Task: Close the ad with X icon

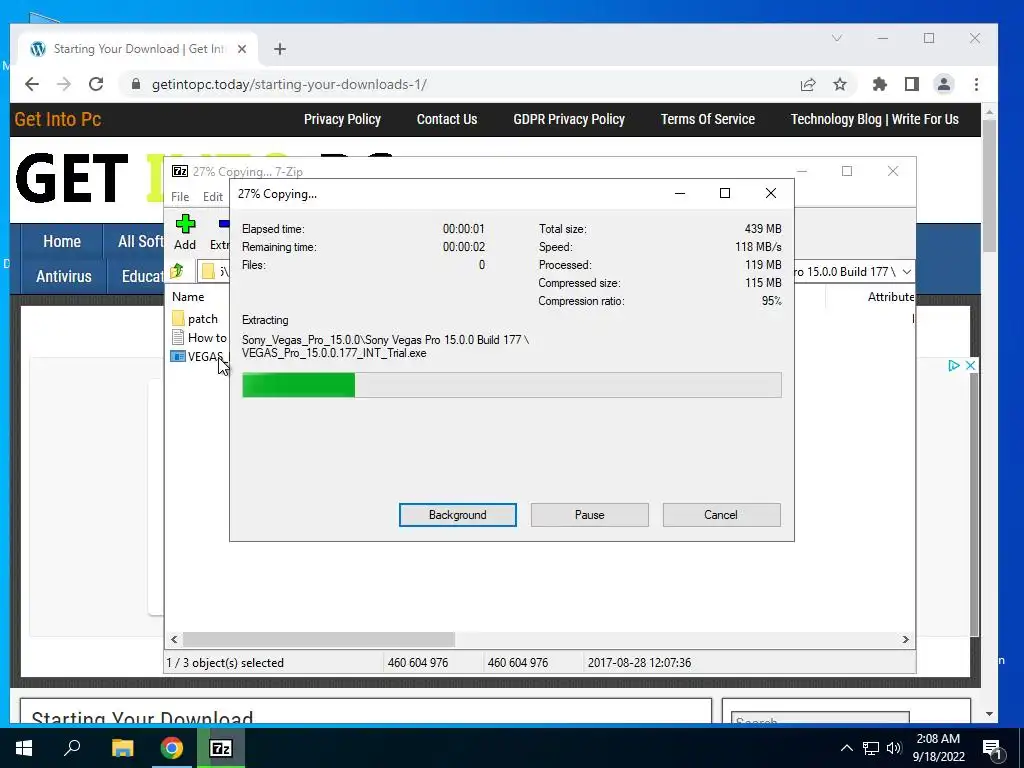Action: coord(970,365)
